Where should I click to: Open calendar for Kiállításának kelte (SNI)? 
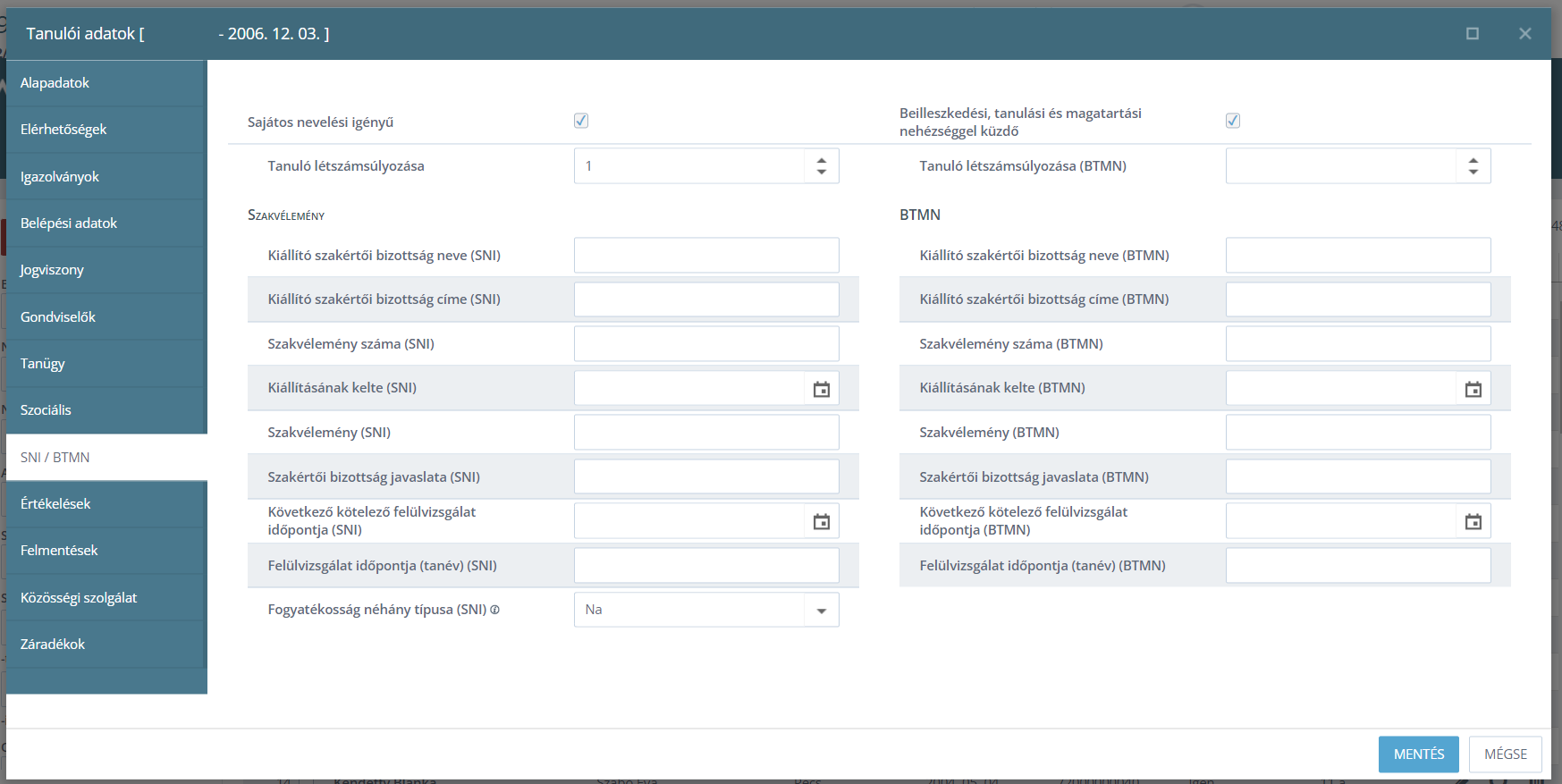pos(821,389)
